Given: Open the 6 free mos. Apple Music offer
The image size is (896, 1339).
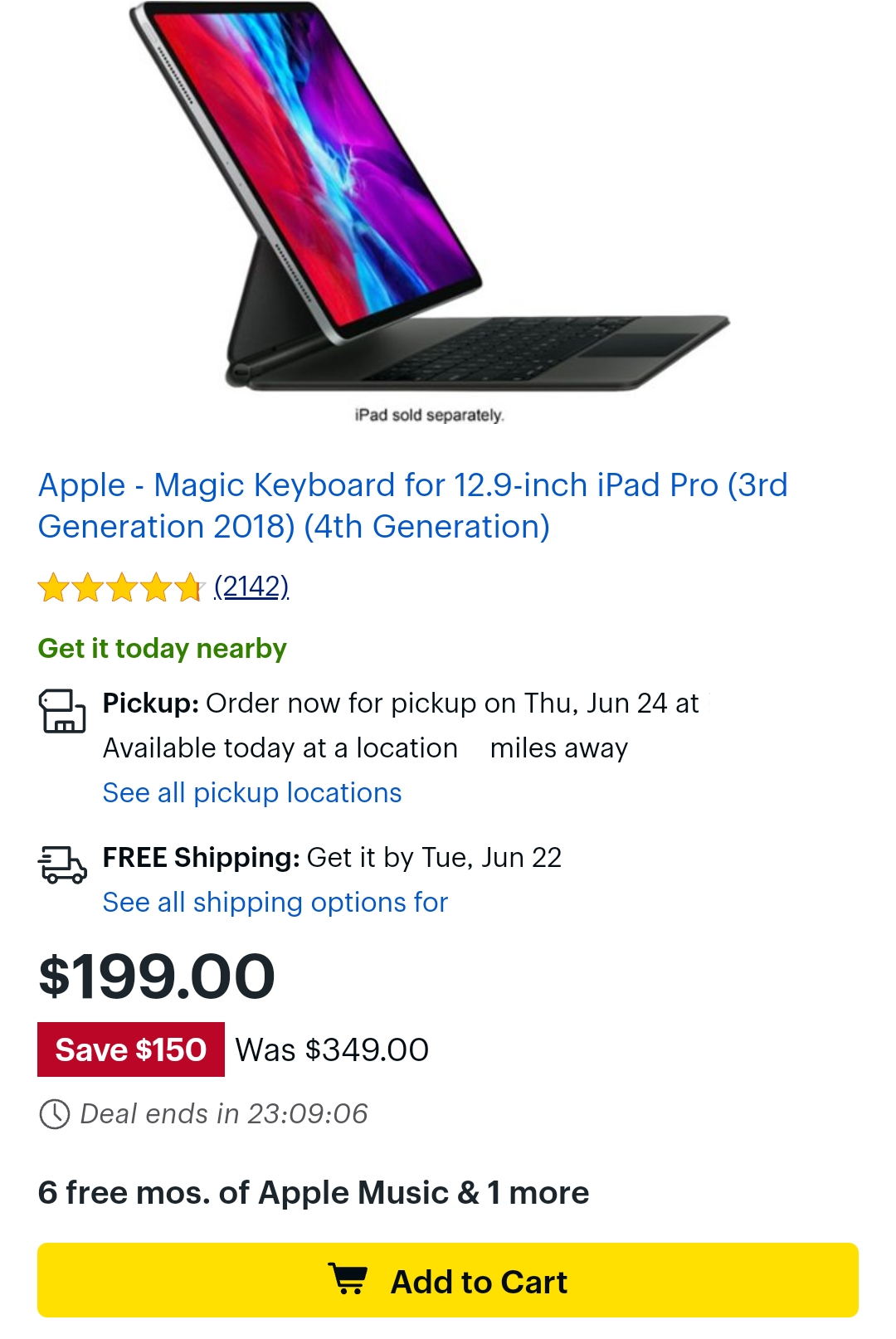Looking at the screenshot, I should coord(314,1193).
